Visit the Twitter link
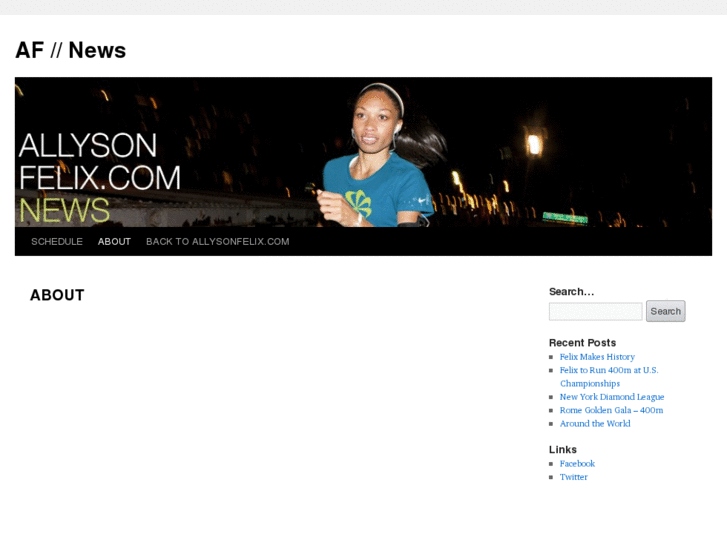The image size is (727, 545). point(574,477)
